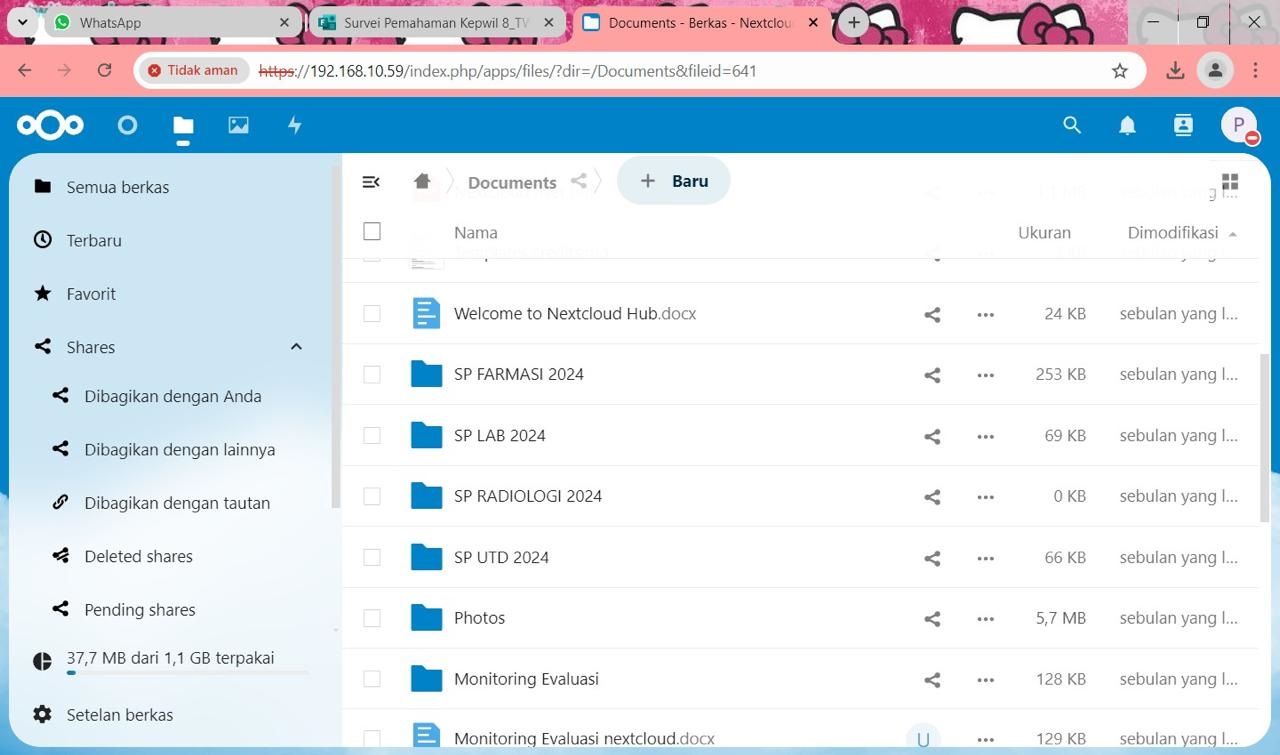Open the Contacts menu icon
The height and width of the screenshot is (755, 1280).
pyautogui.click(x=1183, y=125)
